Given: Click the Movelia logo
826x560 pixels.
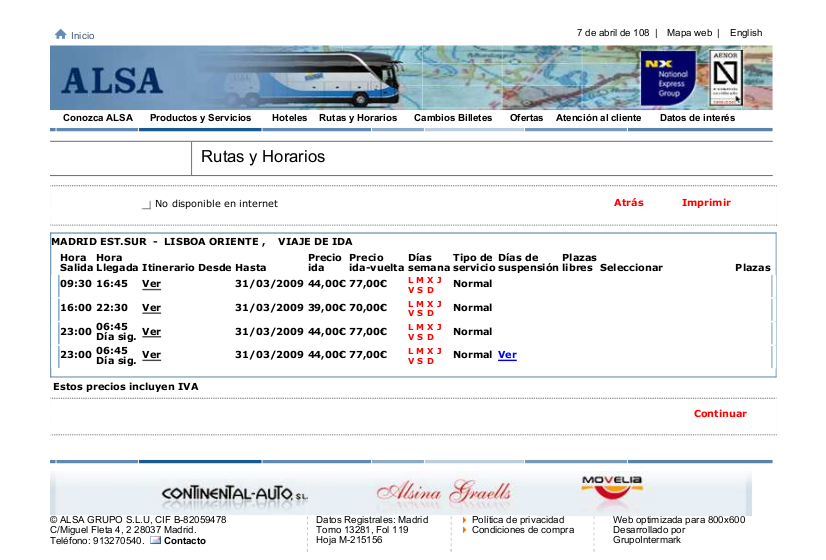Looking at the screenshot, I should pyautogui.click(x=612, y=487).
